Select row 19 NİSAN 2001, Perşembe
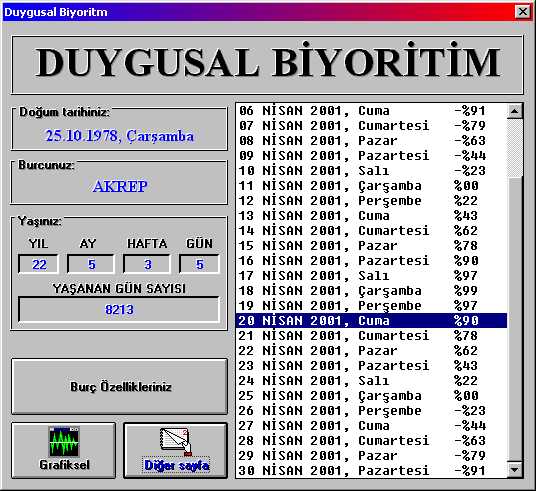 point(372,306)
